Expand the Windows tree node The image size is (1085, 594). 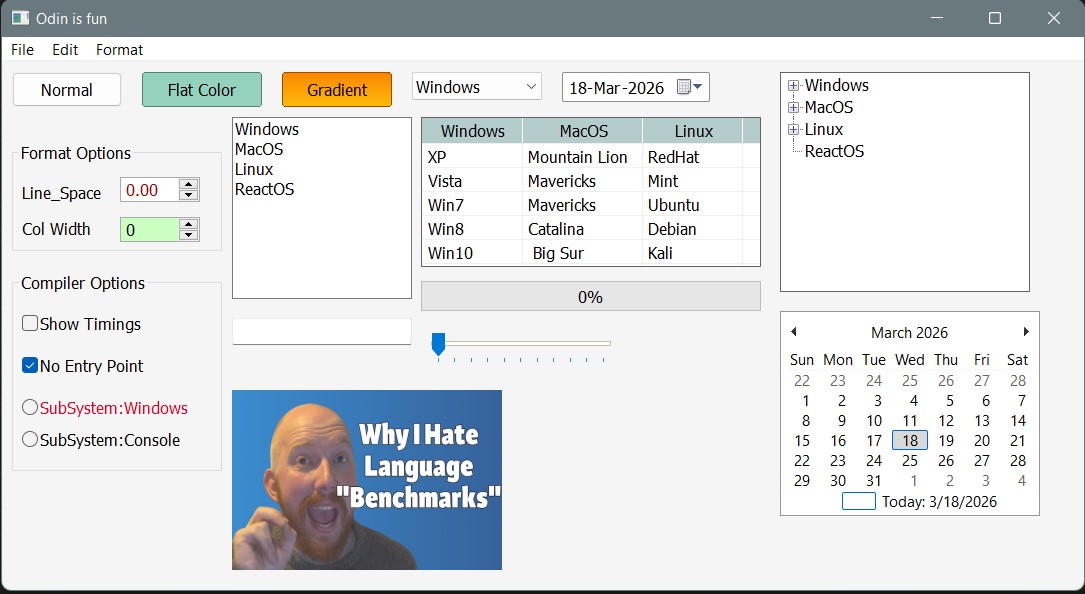[x=794, y=86]
